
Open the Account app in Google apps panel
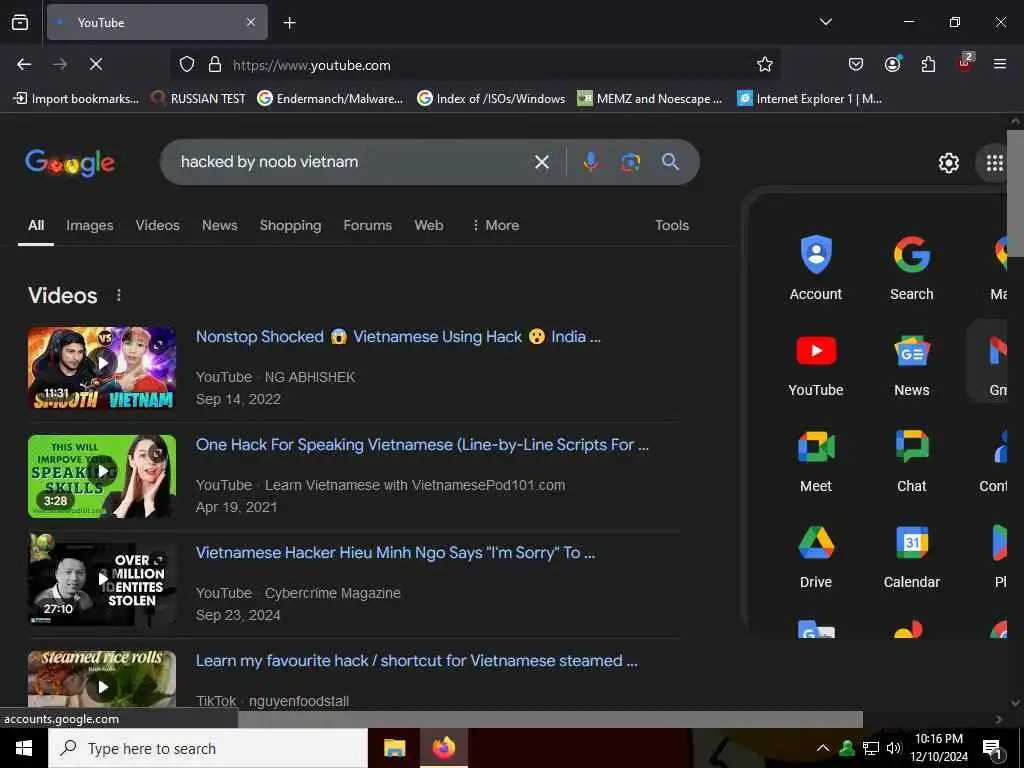click(816, 268)
